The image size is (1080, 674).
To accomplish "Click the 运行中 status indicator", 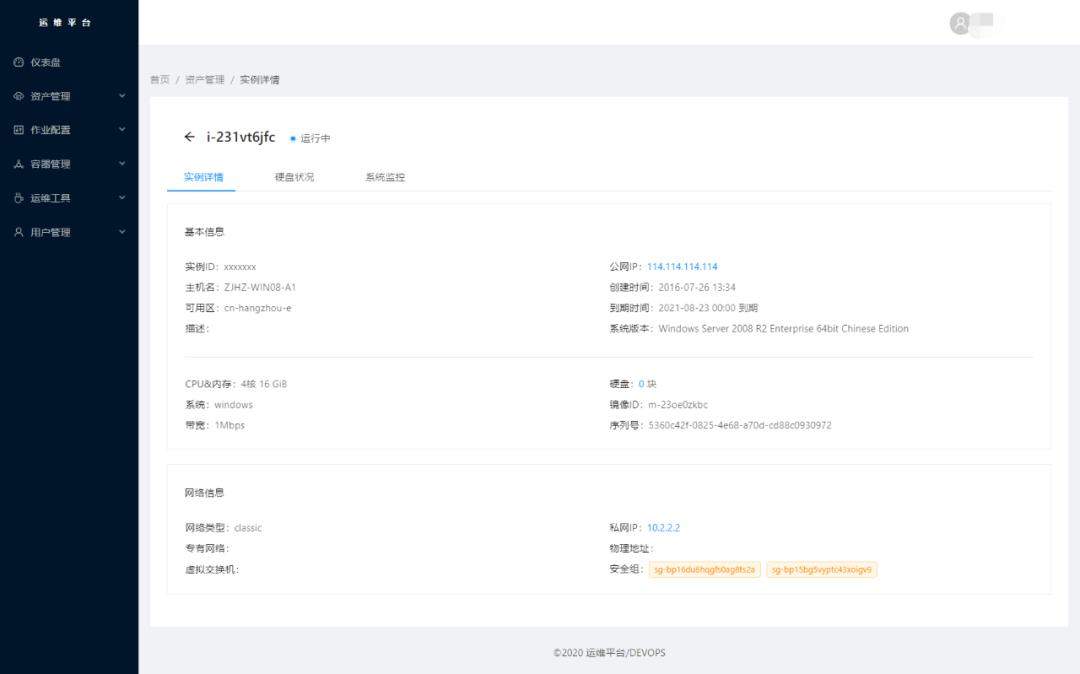I will [310, 138].
